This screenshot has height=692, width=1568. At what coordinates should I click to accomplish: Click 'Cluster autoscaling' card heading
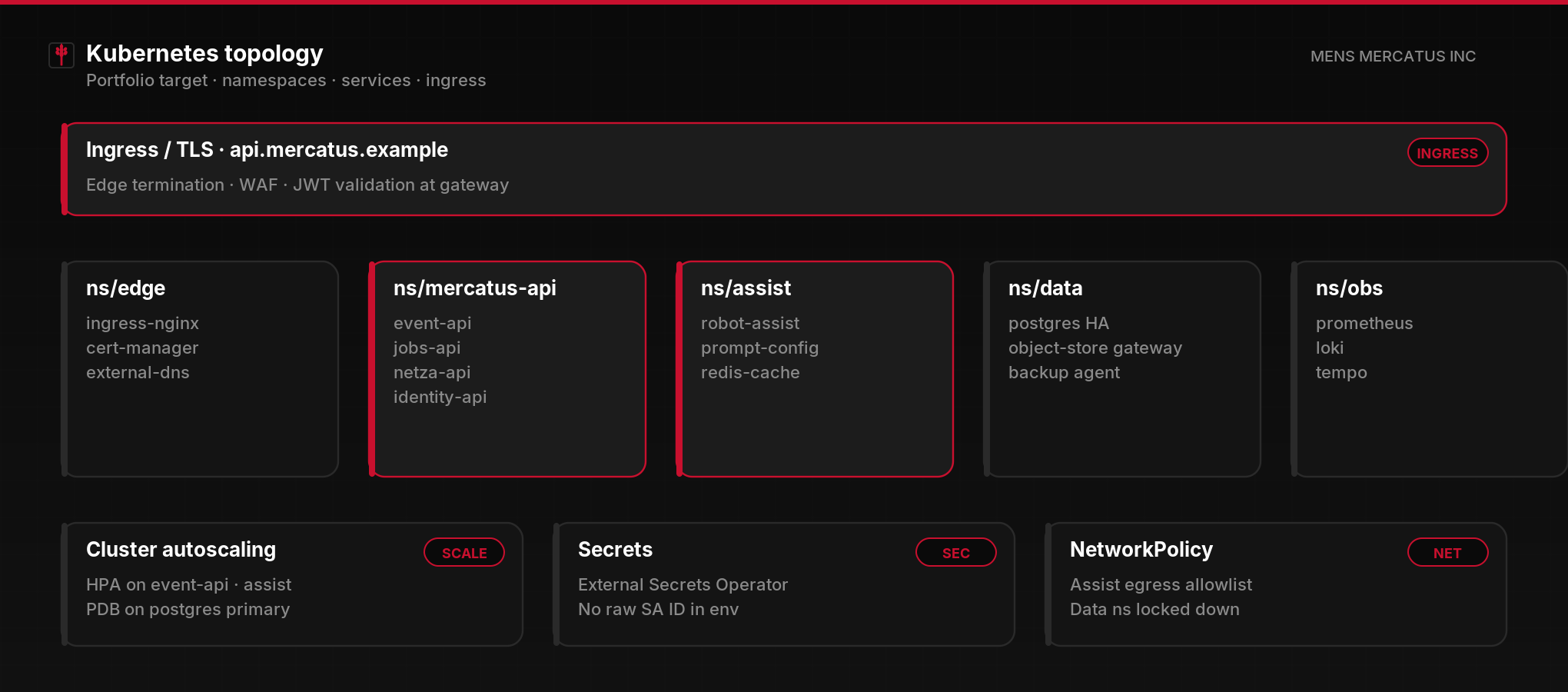(x=181, y=550)
